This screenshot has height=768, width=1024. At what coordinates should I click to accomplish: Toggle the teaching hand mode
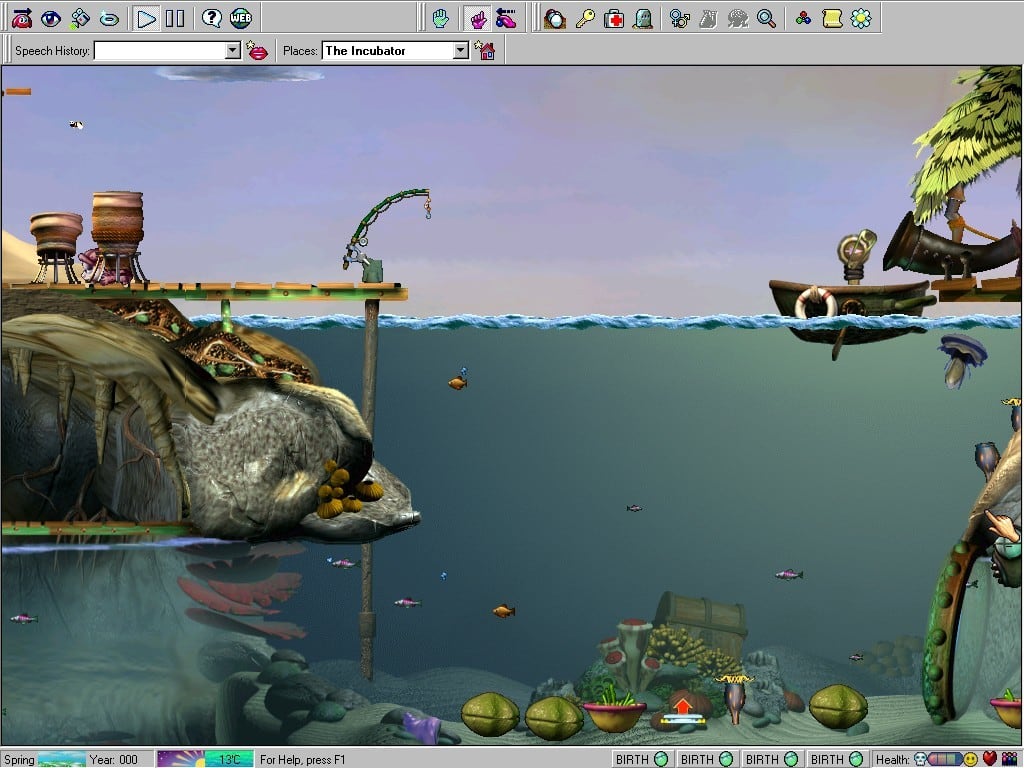478,18
